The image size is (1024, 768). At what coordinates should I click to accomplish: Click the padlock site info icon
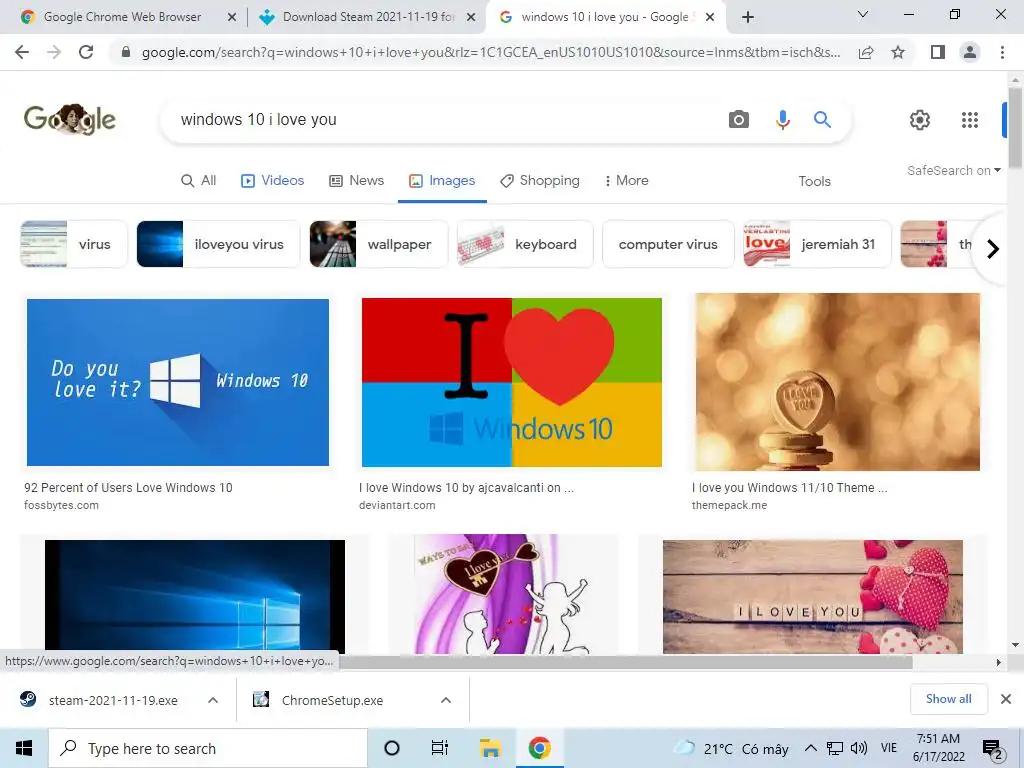tap(126, 52)
